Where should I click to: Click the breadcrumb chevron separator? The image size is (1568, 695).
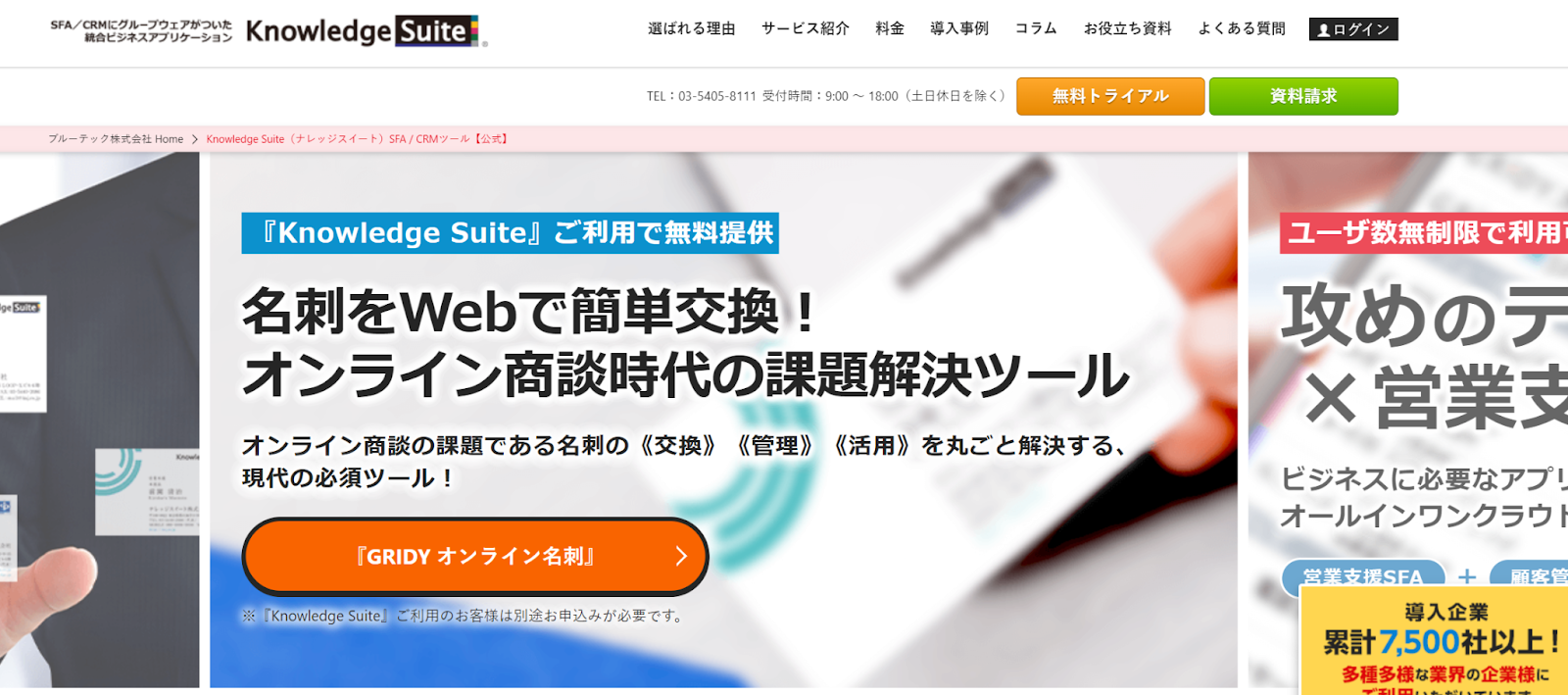pyautogui.click(x=195, y=139)
